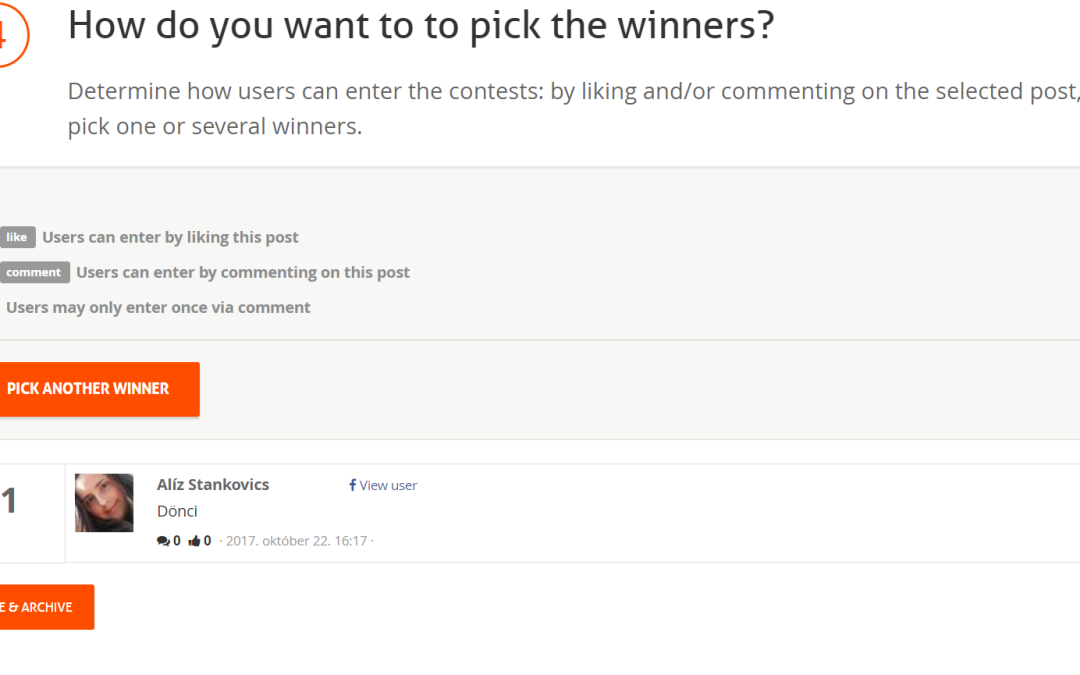Click the Facebook logo icon beside View user
The width and height of the screenshot is (1080, 675).
pyautogui.click(x=353, y=485)
